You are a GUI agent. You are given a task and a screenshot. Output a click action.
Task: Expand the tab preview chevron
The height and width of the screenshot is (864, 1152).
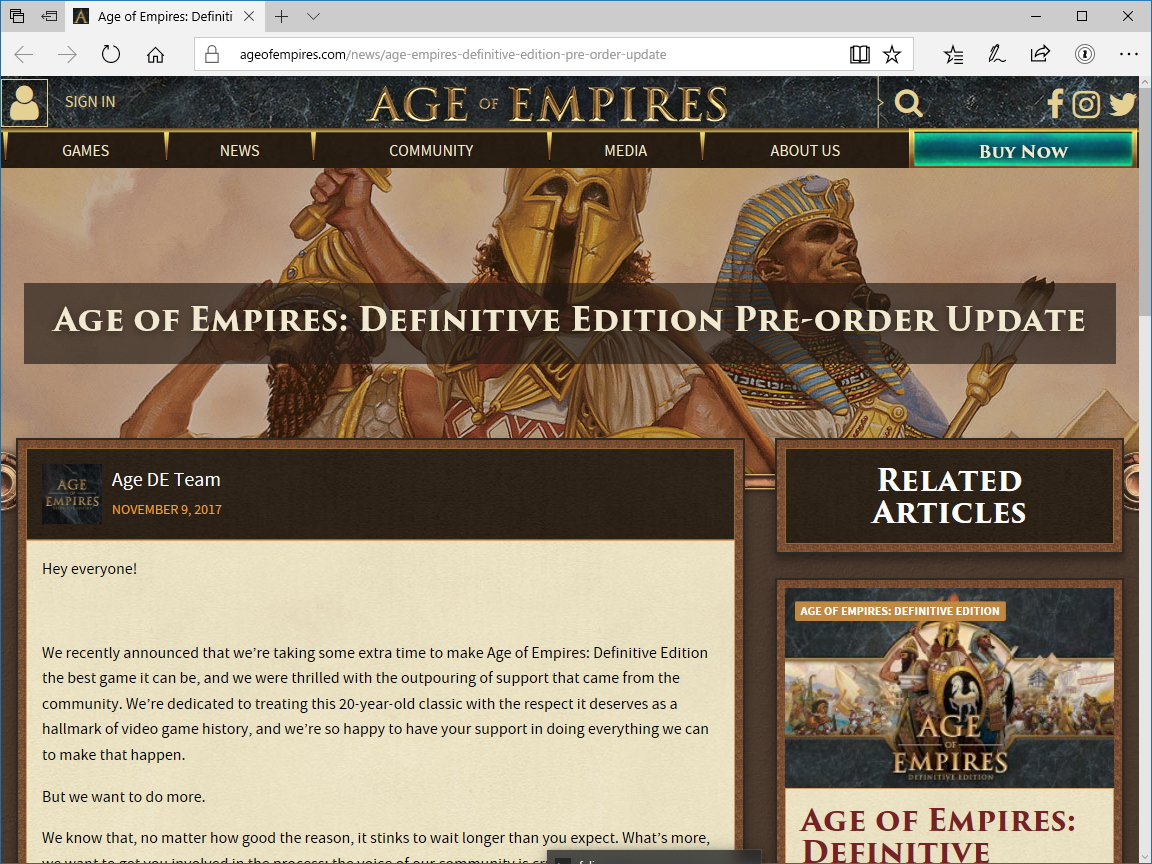pyautogui.click(x=314, y=16)
